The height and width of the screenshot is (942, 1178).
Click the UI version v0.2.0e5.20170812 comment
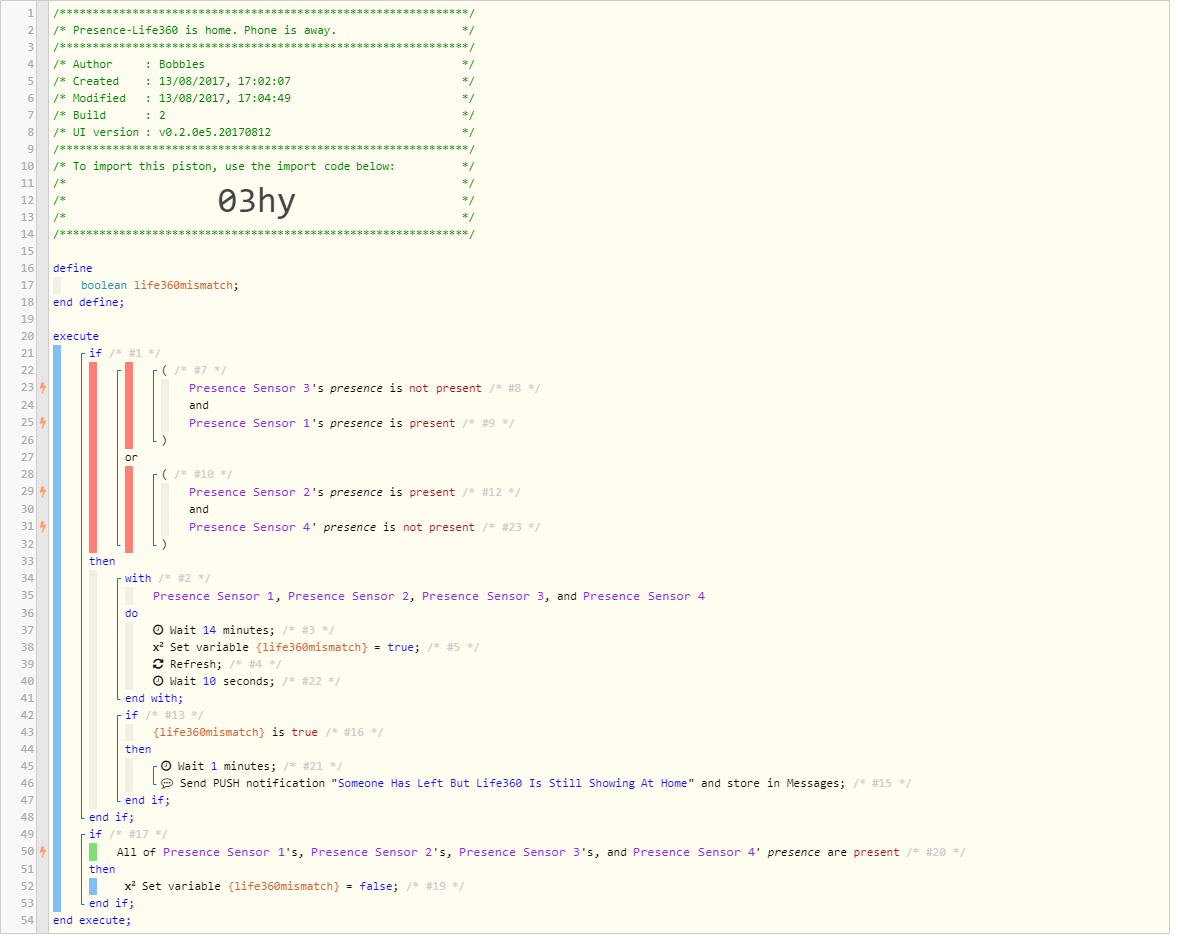(264, 132)
